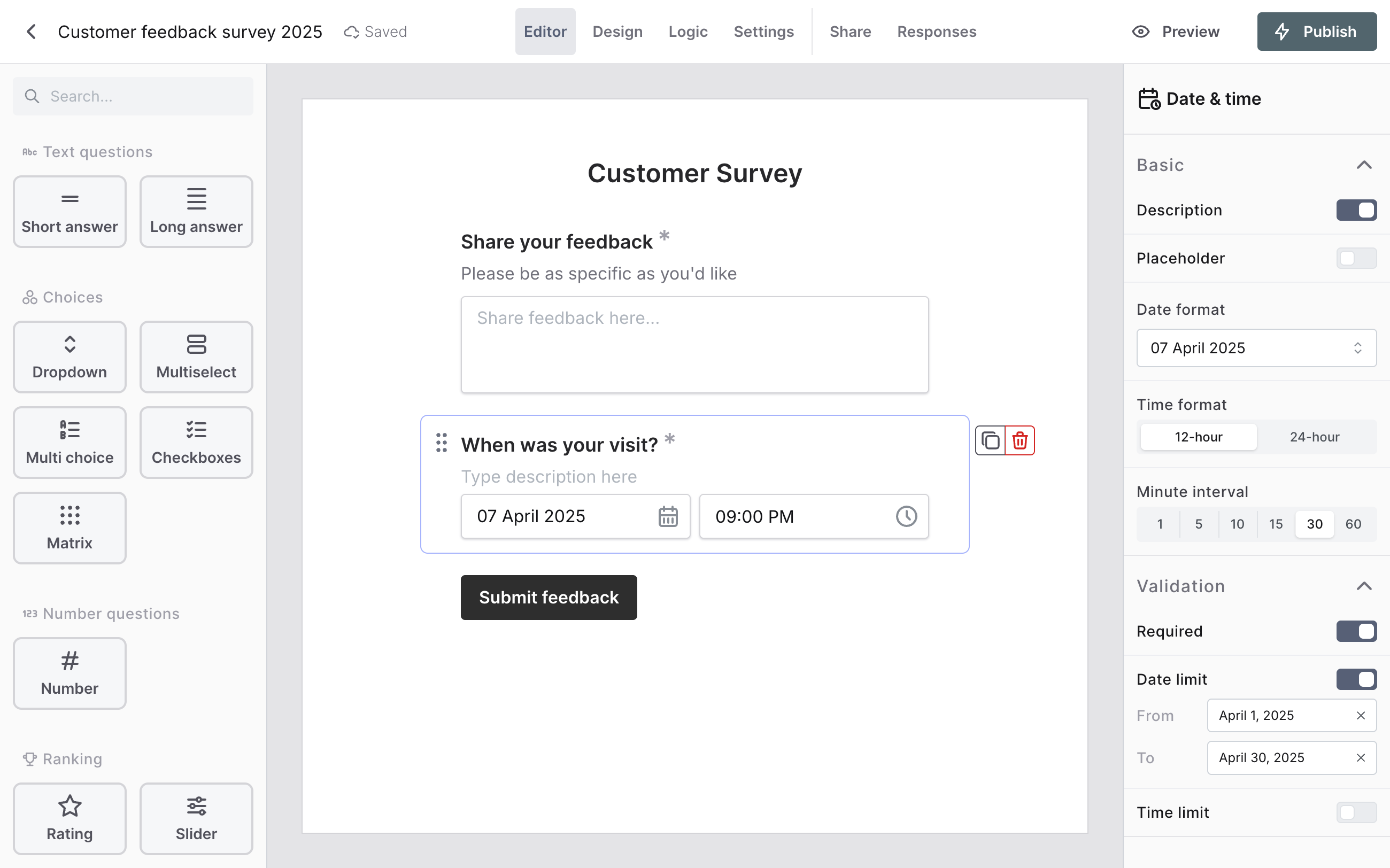Select 24-hour time format
The width and height of the screenshot is (1390, 868).
(x=1314, y=437)
